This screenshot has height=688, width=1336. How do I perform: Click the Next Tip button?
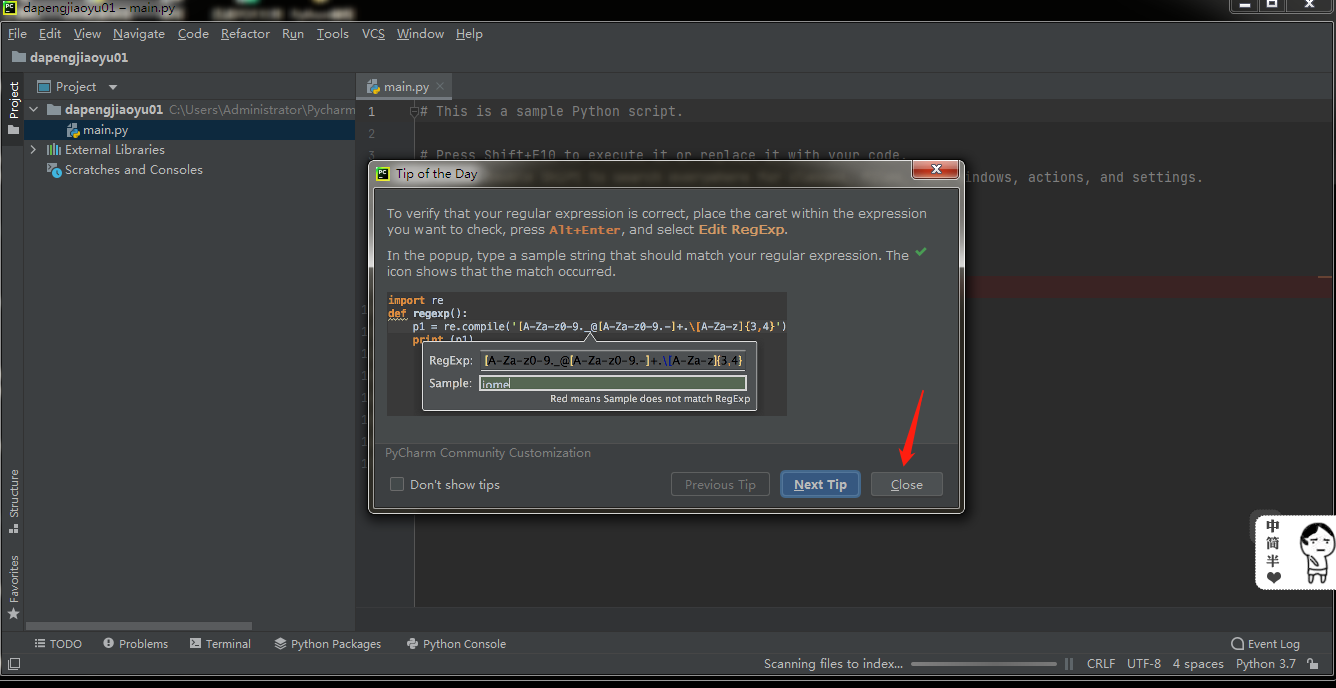pyautogui.click(x=820, y=484)
